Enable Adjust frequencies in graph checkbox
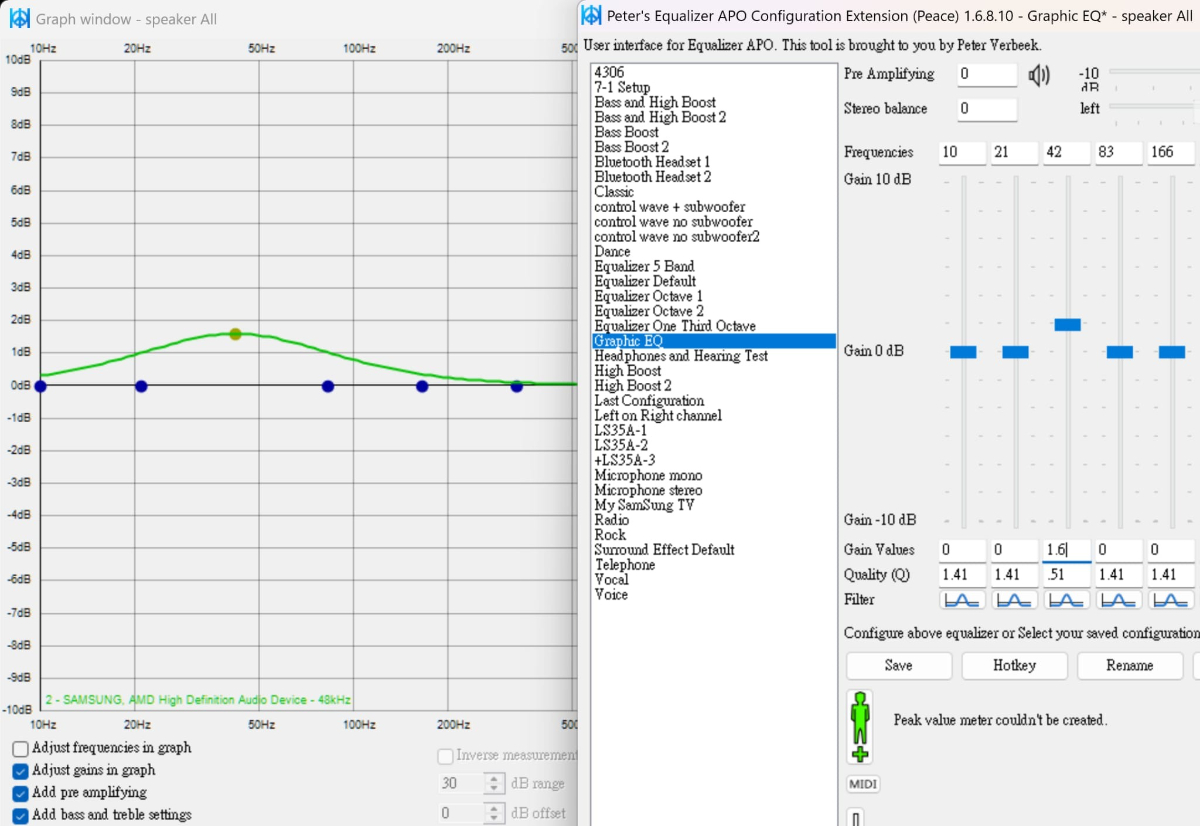 [20, 749]
